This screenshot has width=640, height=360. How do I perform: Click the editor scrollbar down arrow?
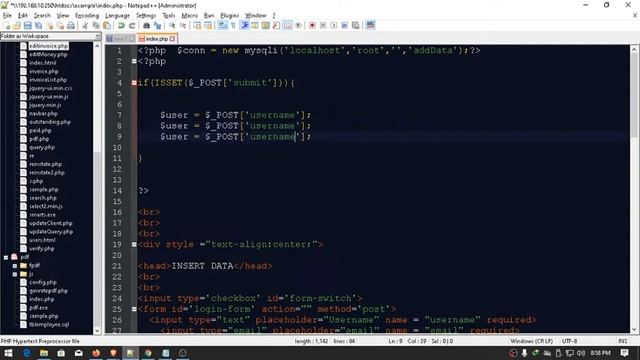(633, 330)
